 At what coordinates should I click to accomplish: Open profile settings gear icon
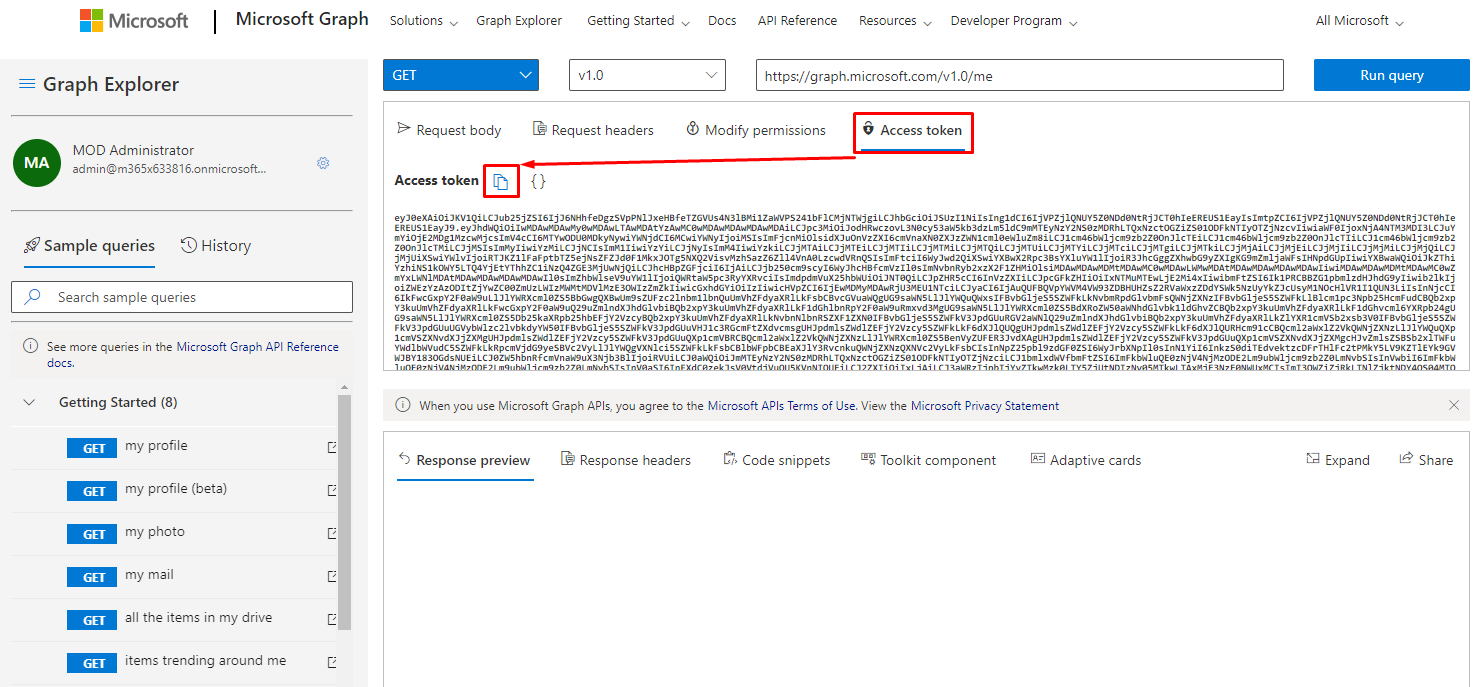323,163
